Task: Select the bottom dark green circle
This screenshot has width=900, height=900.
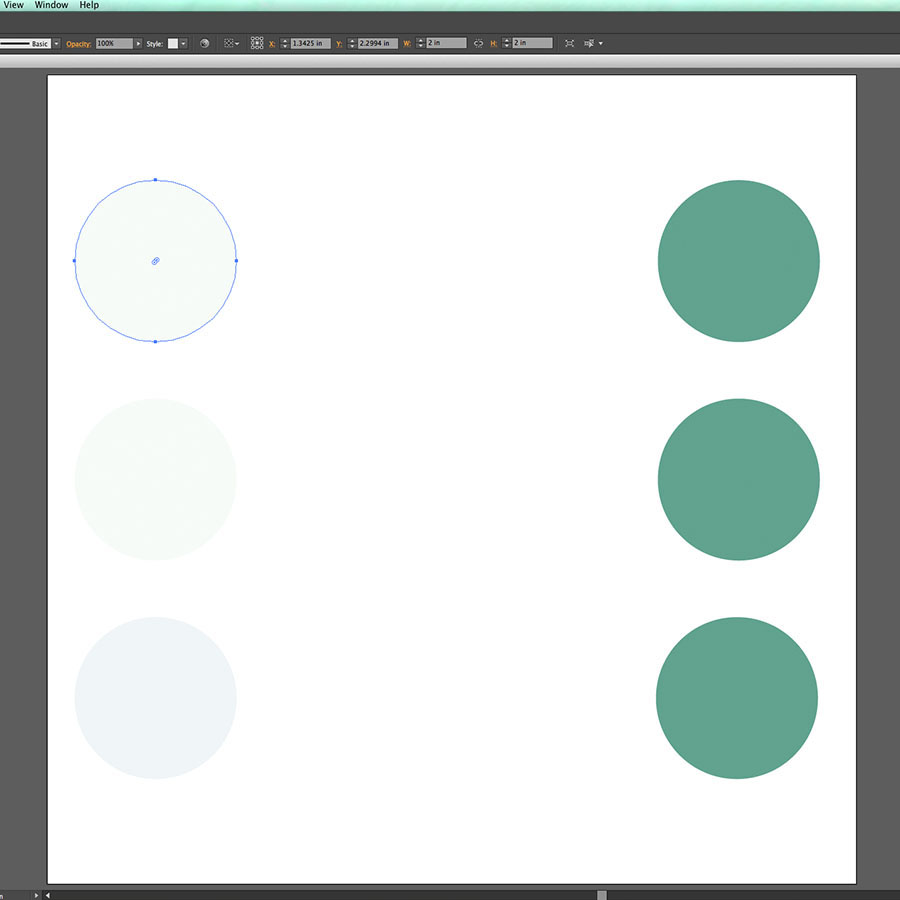Action: 737,698
